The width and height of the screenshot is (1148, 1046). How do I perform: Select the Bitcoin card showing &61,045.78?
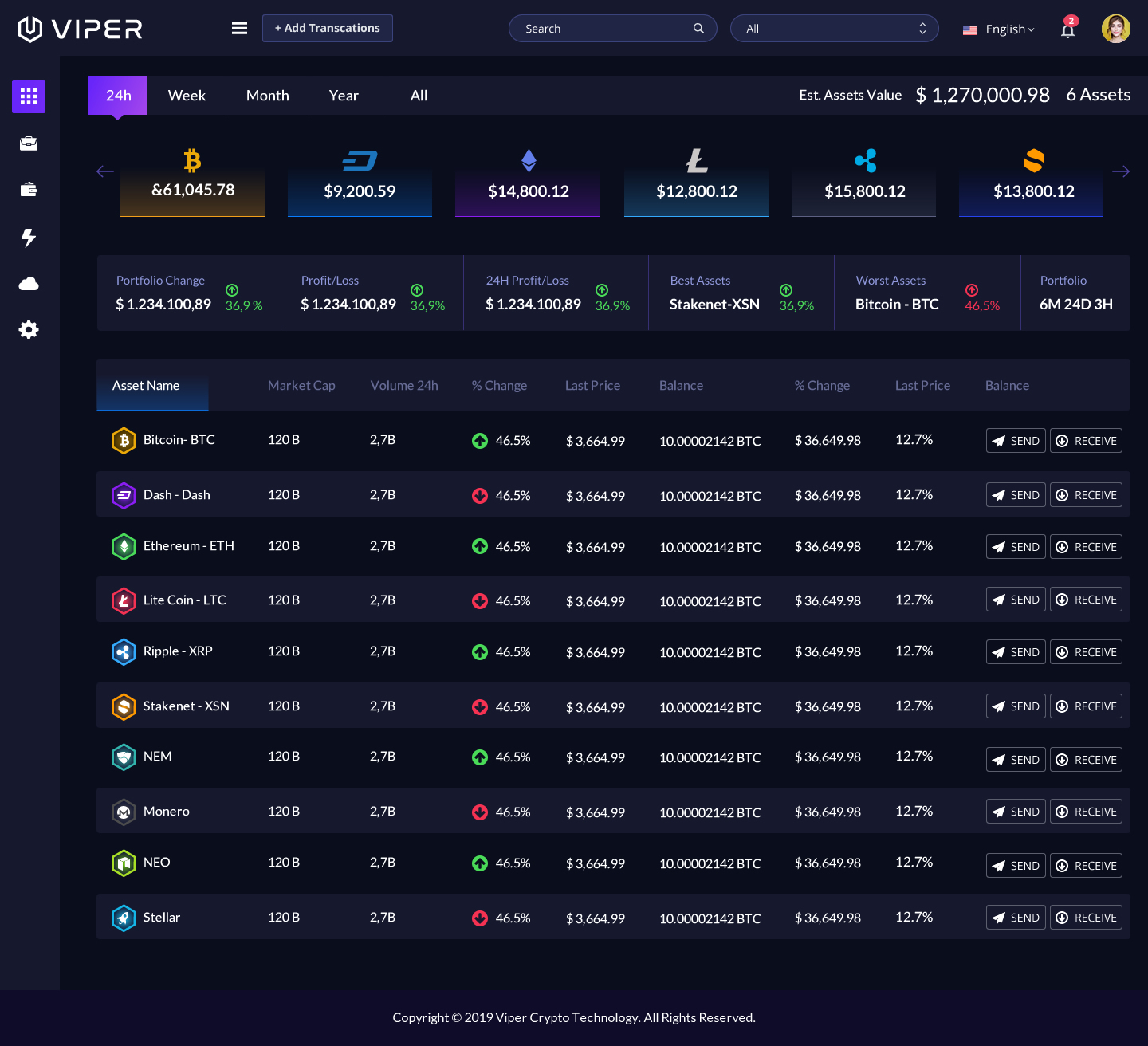(x=192, y=182)
